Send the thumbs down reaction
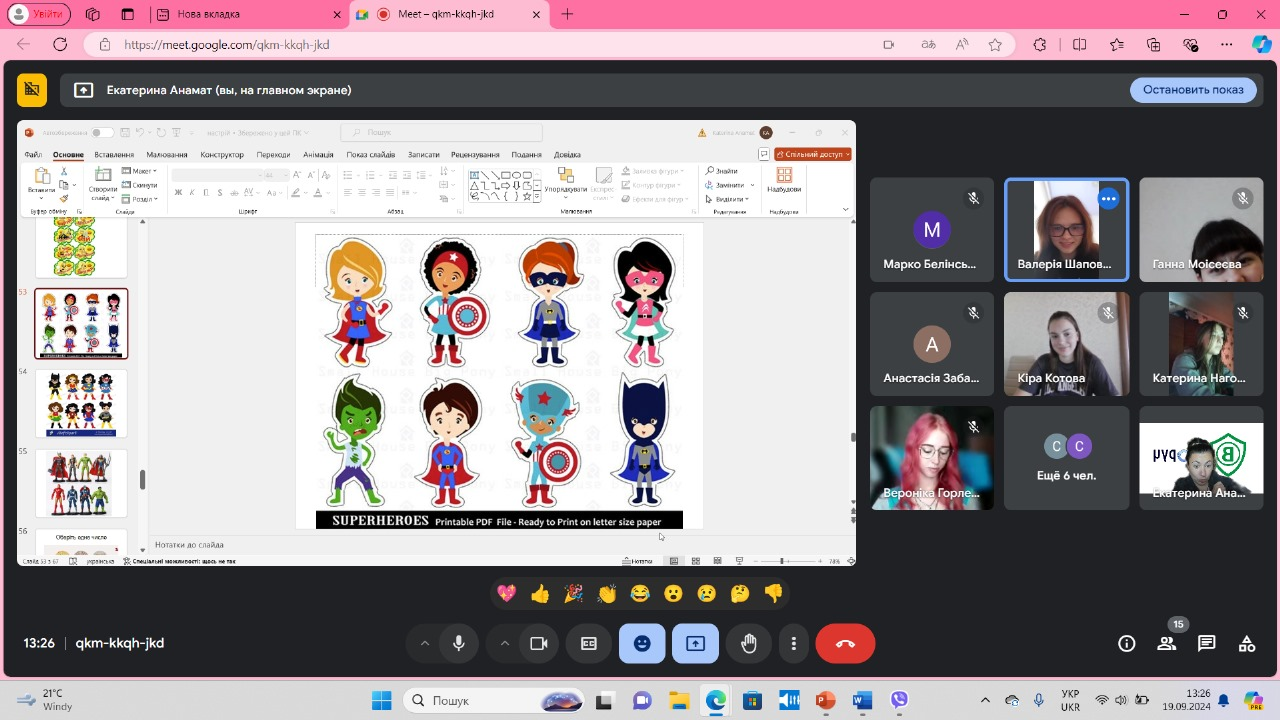This screenshot has height=720, width=1280. [773, 593]
